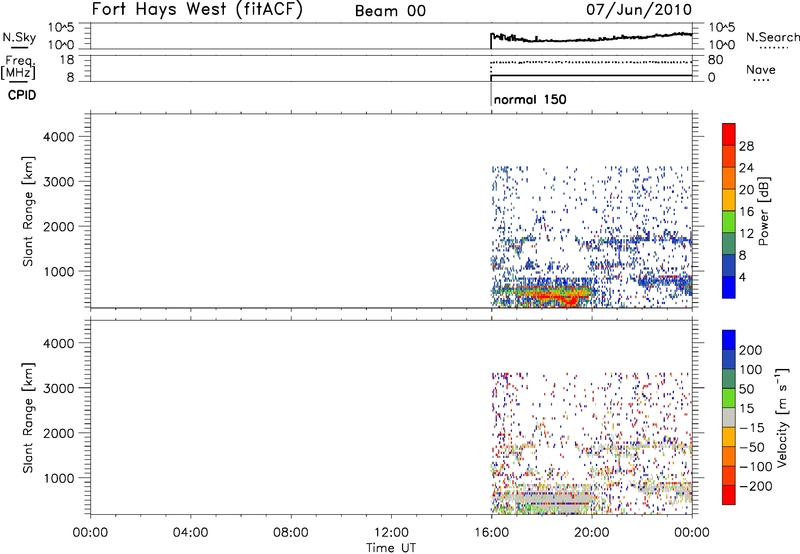Viewport: 800px width, 554px height.
Task: Click the "08:00" time tick label
Action: click(290, 533)
